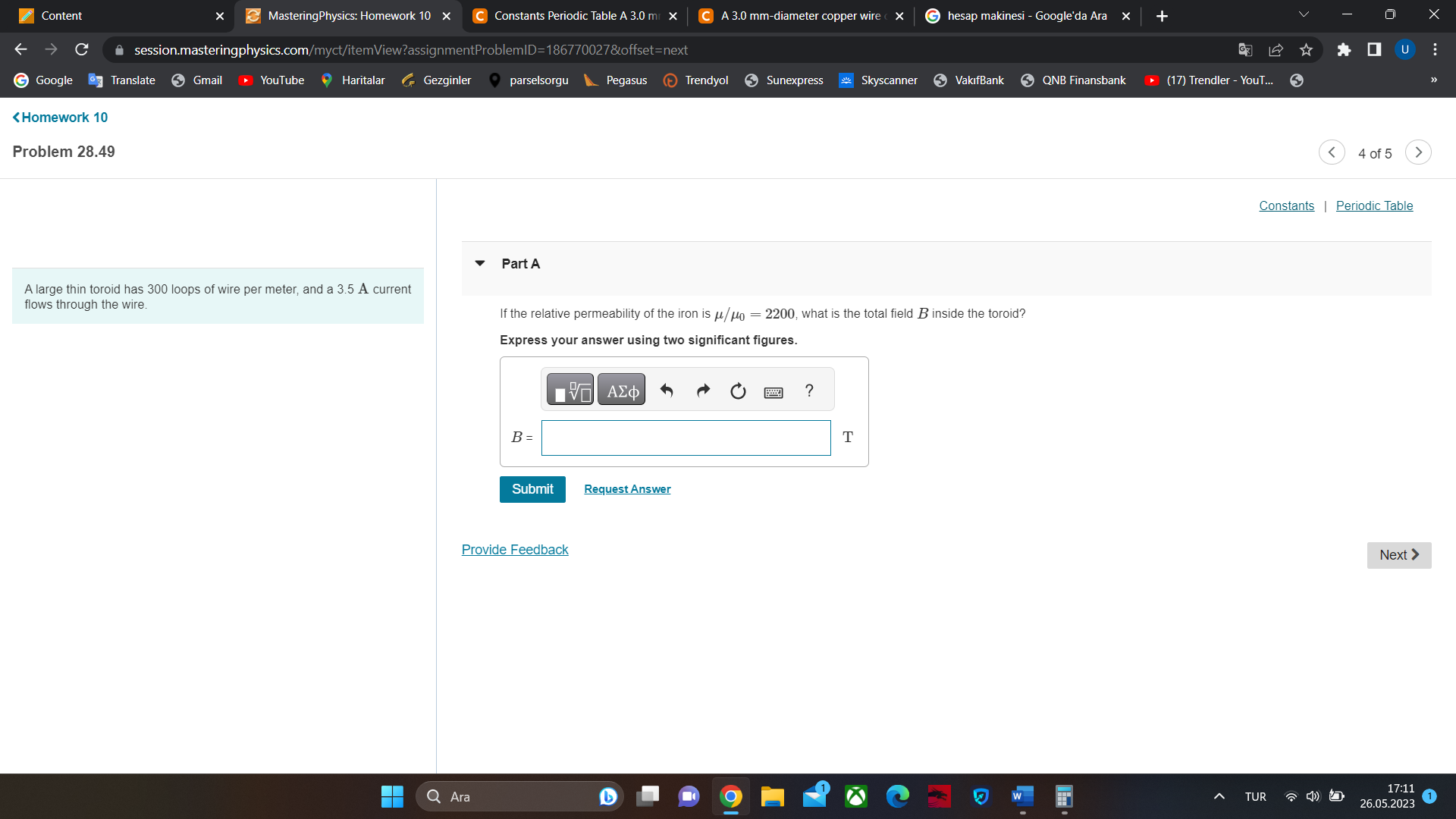Bookmark this page with star icon
The height and width of the screenshot is (819, 1456).
click(x=1306, y=50)
